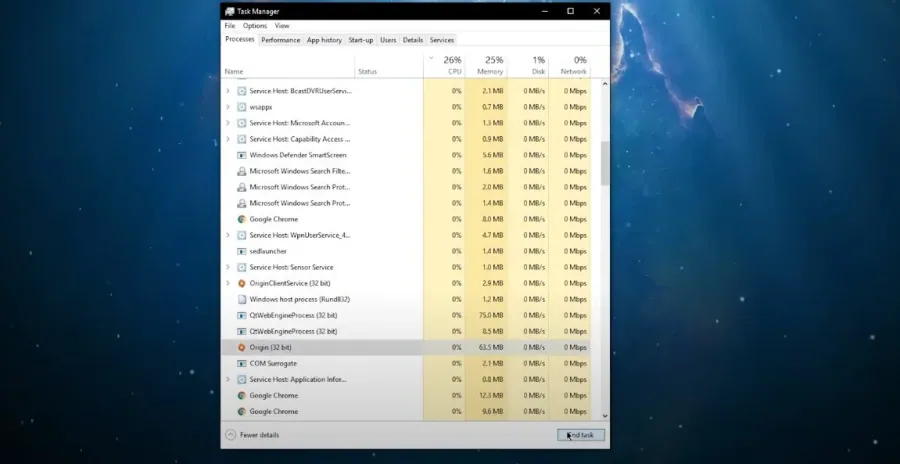The height and width of the screenshot is (464, 900).
Task: Click the Microsoft Windows Search Filte... icon
Action: point(242,171)
